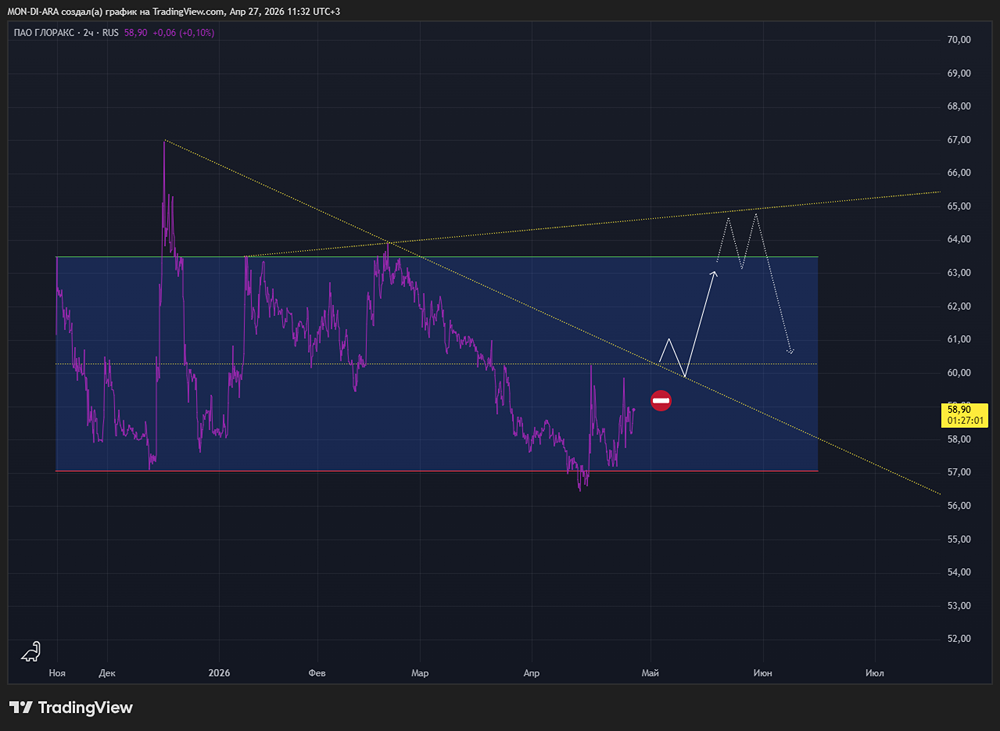
Task: Click the 55,00 price axis label
Action: pyautogui.click(x=959, y=539)
